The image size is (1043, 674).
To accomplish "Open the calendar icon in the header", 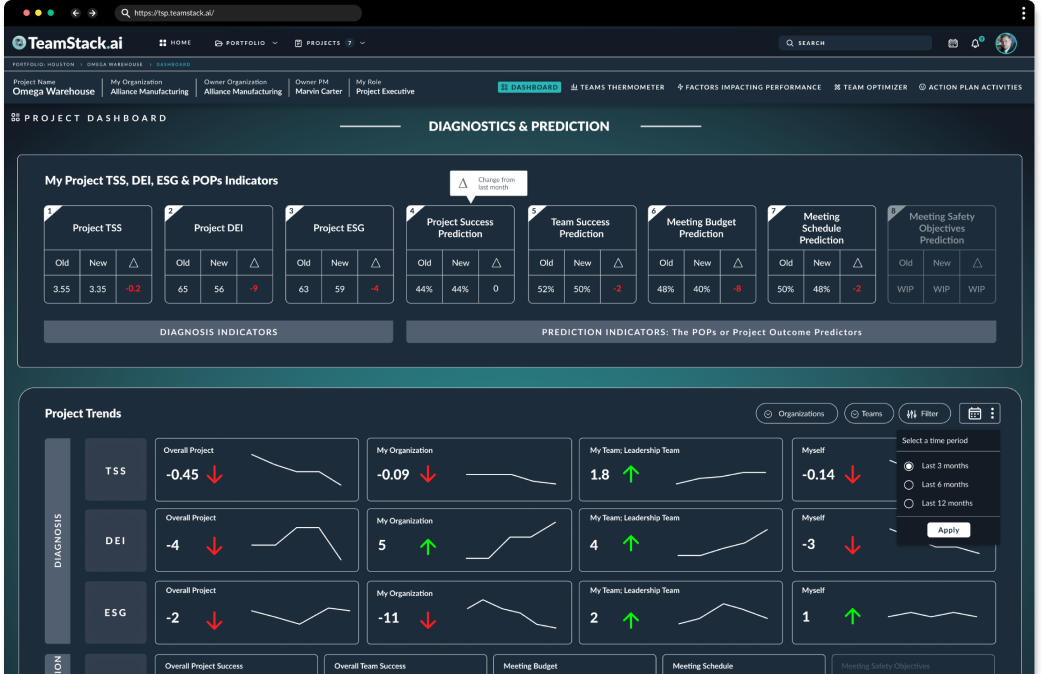I will tap(952, 43).
